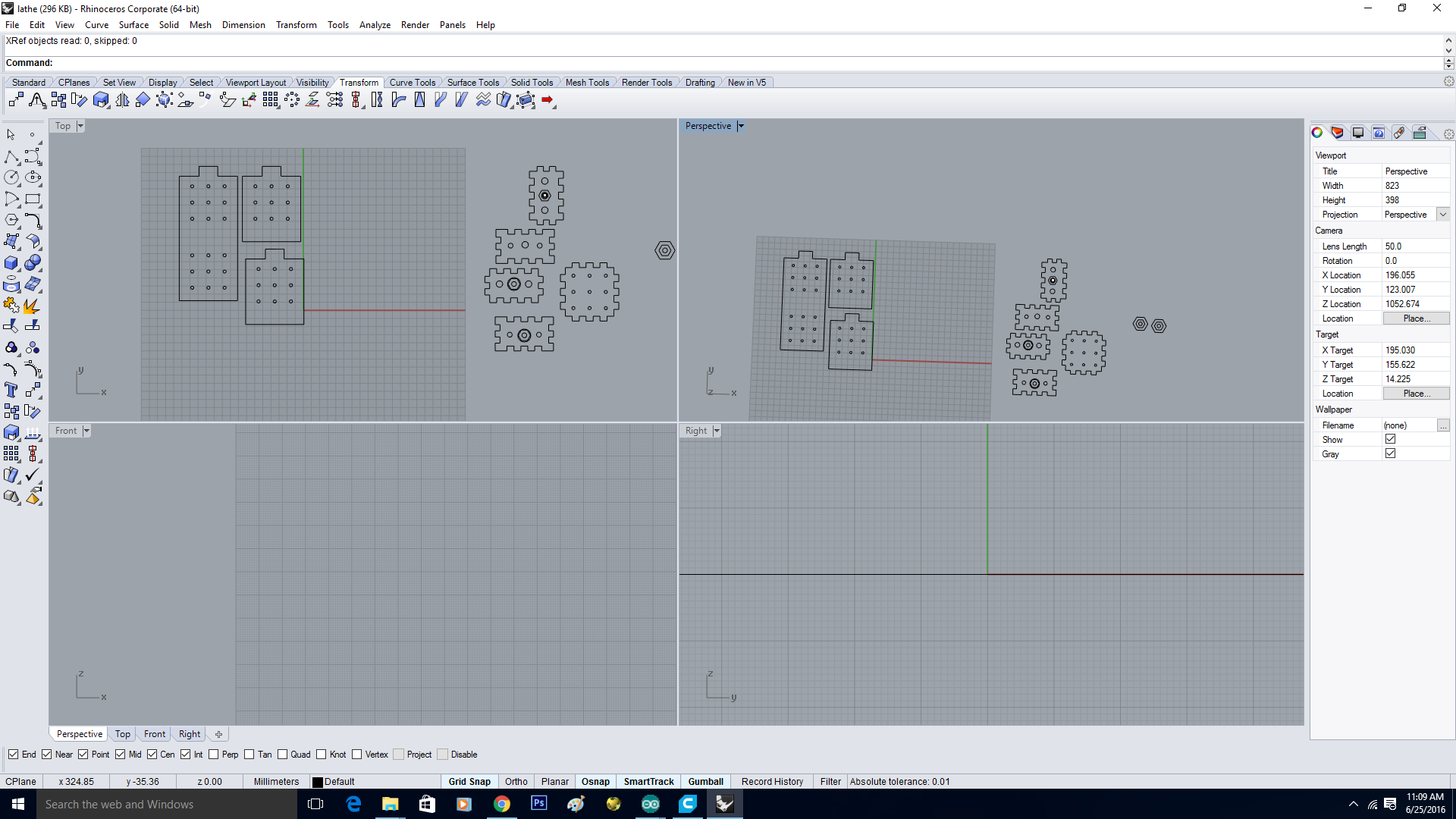Open the Display panel tab

pyautogui.click(x=1357, y=133)
